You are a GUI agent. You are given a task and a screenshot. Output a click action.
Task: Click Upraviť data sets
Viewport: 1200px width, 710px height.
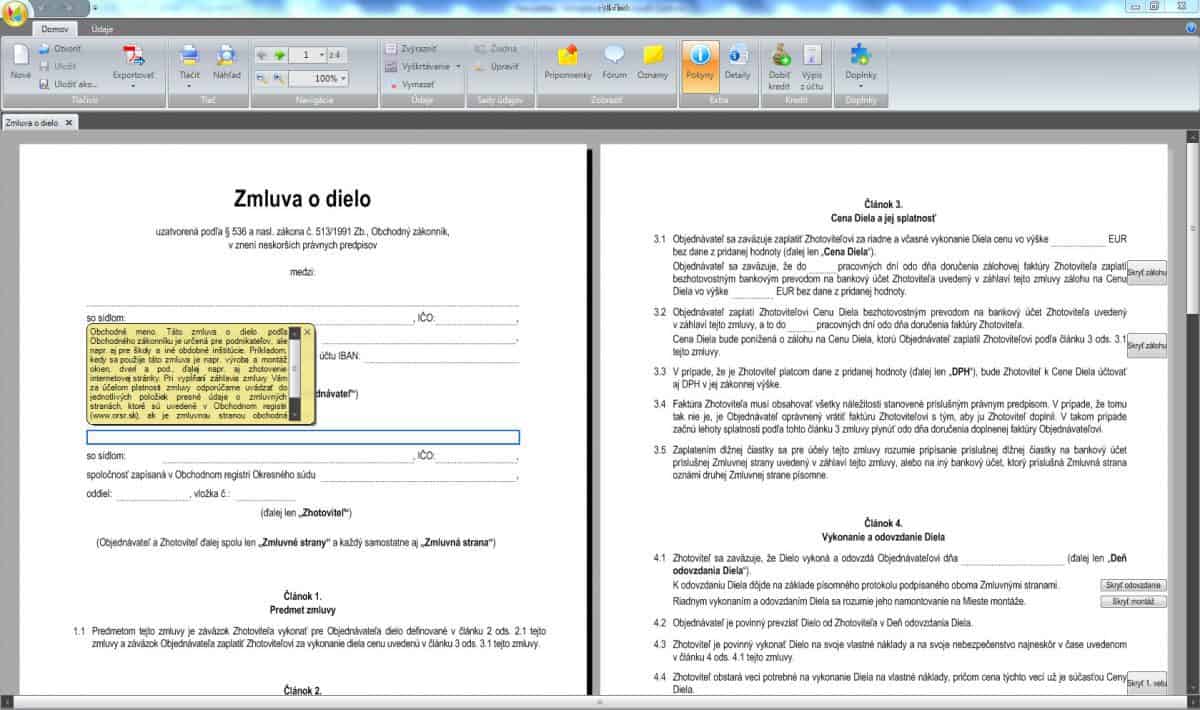[497, 66]
